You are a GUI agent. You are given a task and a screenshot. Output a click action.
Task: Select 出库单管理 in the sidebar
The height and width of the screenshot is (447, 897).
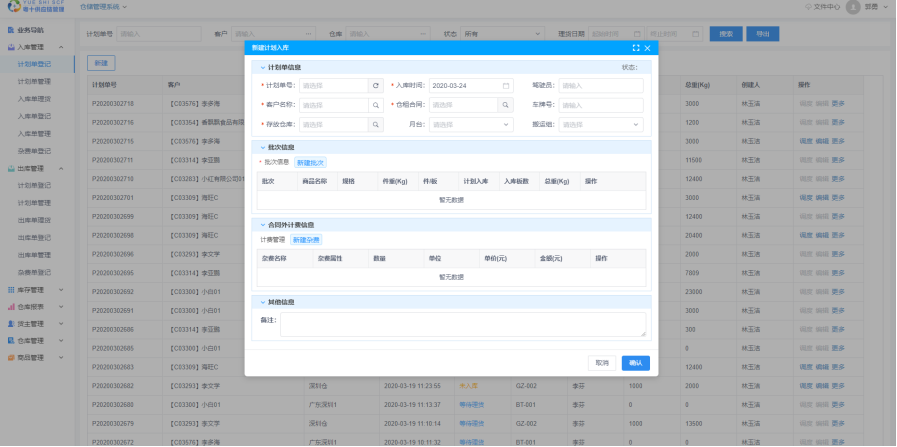(x=34, y=255)
